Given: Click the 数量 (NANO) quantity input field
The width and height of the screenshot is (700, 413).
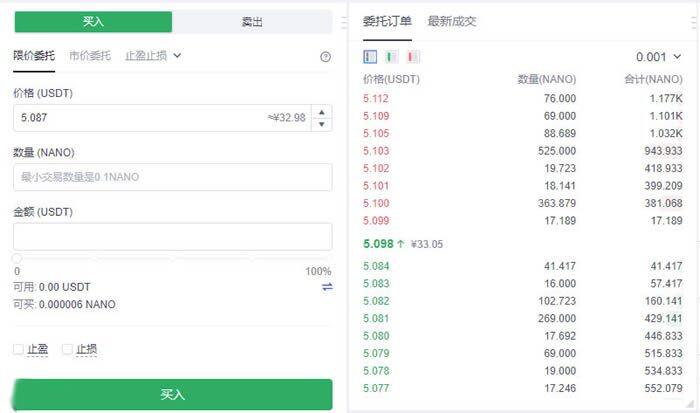Looking at the screenshot, I should 172,177.
